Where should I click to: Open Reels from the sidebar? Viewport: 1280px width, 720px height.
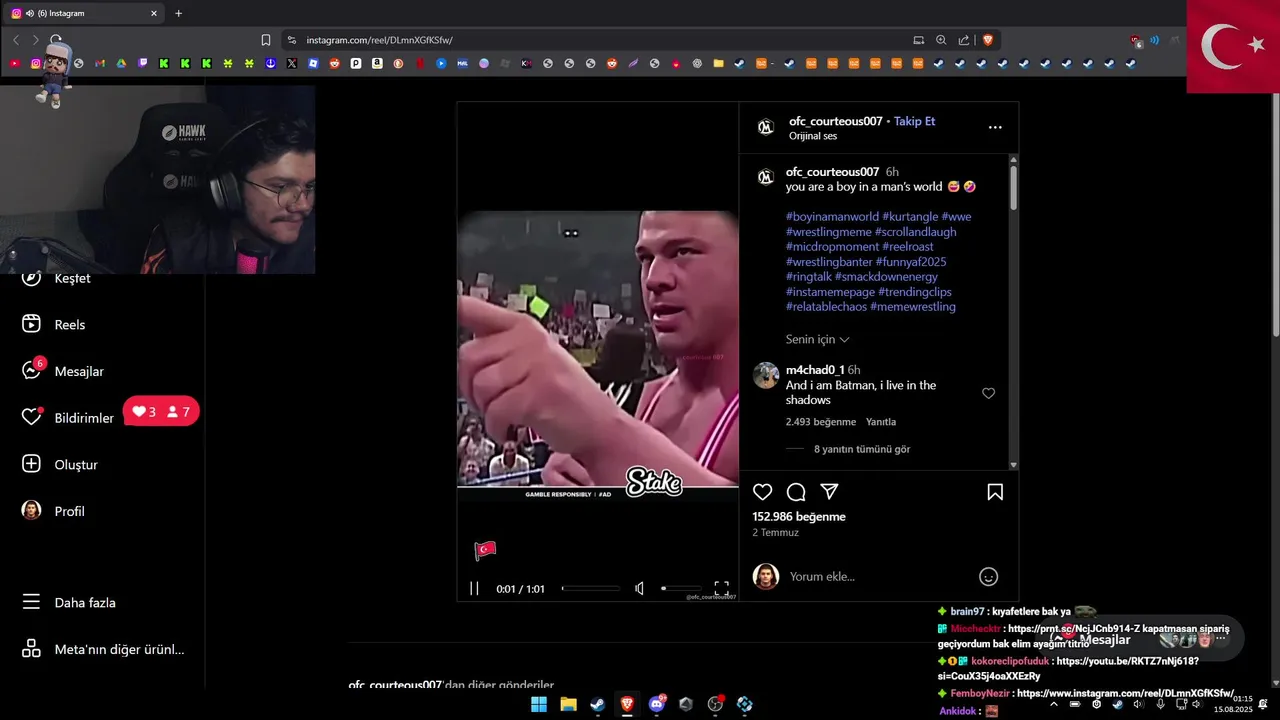tap(54, 324)
